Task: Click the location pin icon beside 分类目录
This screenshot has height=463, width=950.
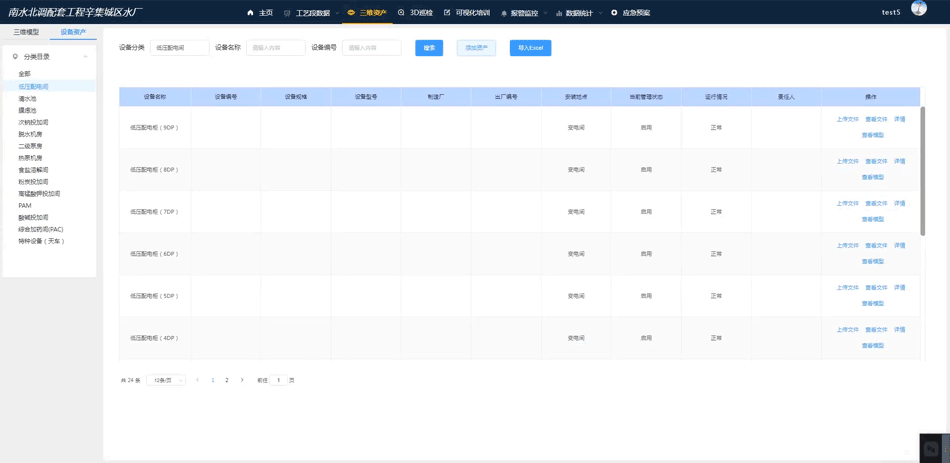Action: coord(15,57)
